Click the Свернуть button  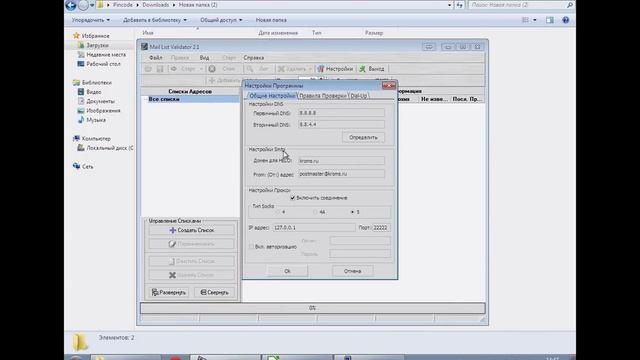[x=214, y=293]
